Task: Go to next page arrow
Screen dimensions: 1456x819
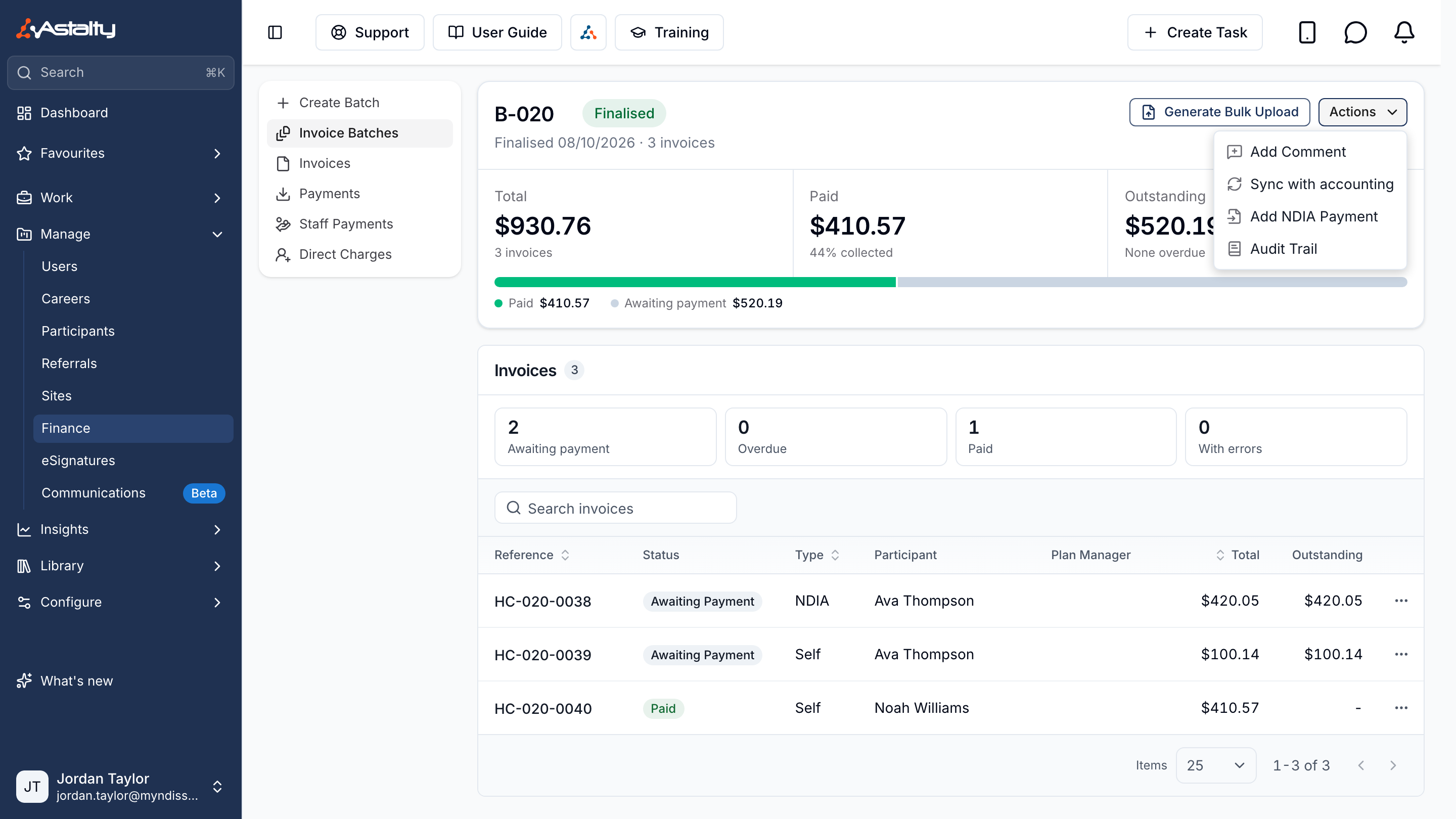Action: (1393, 765)
